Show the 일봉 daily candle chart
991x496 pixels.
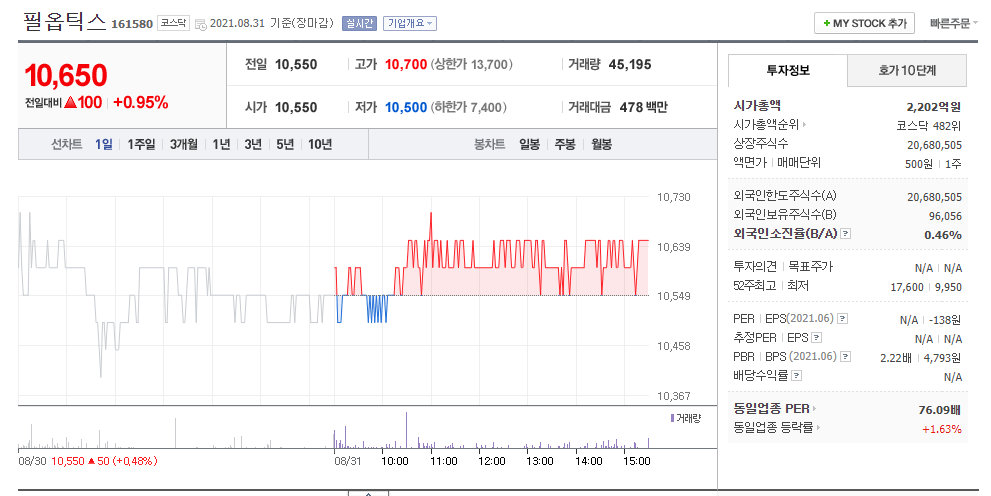pos(529,145)
